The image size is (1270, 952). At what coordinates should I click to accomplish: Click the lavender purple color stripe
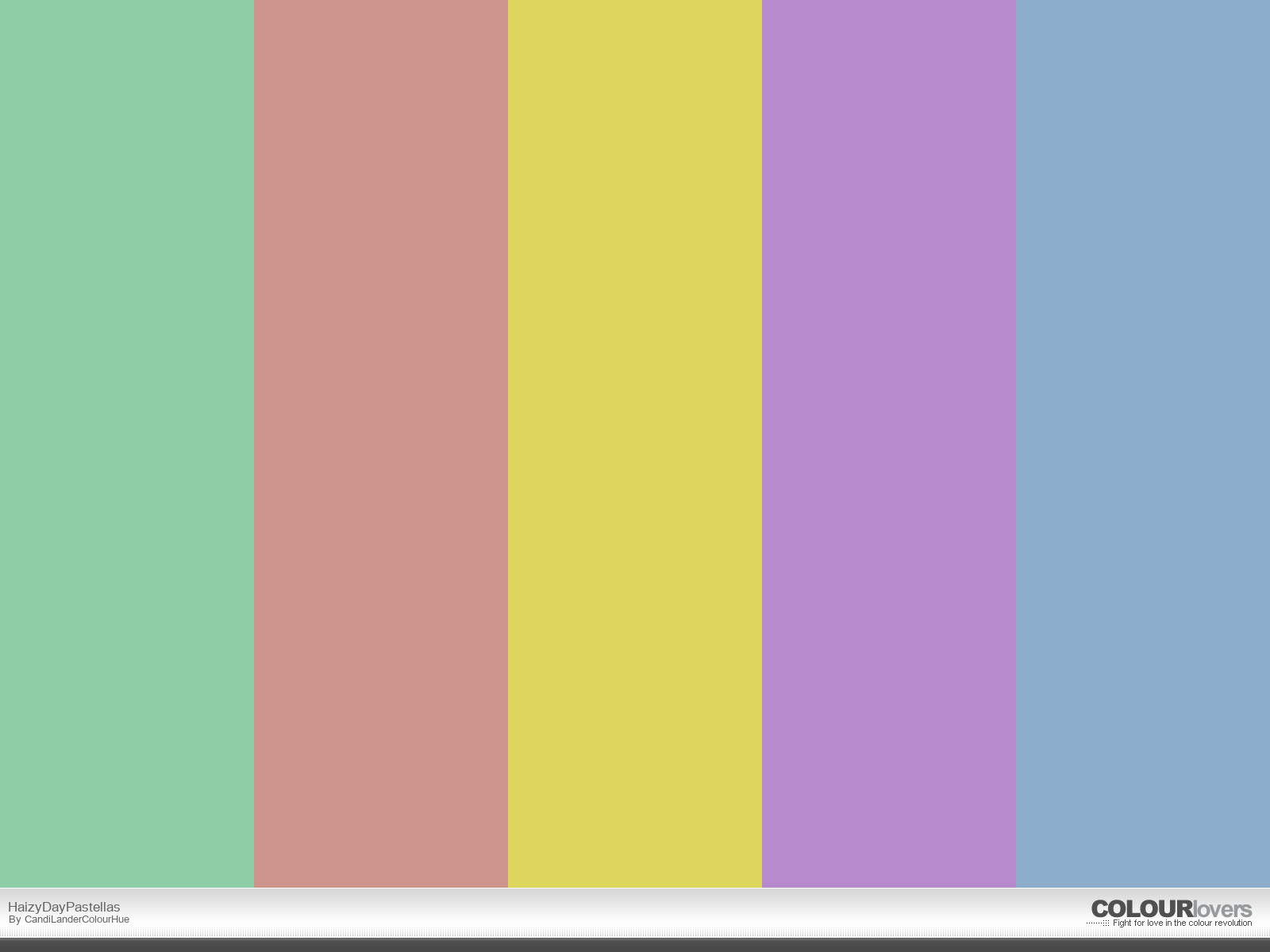tap(889, 443)
